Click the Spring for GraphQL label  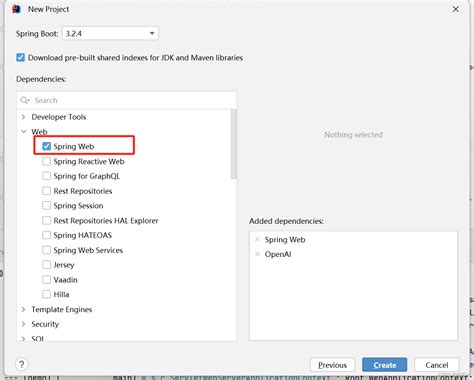pyautogui.click(x=86, y=176)
